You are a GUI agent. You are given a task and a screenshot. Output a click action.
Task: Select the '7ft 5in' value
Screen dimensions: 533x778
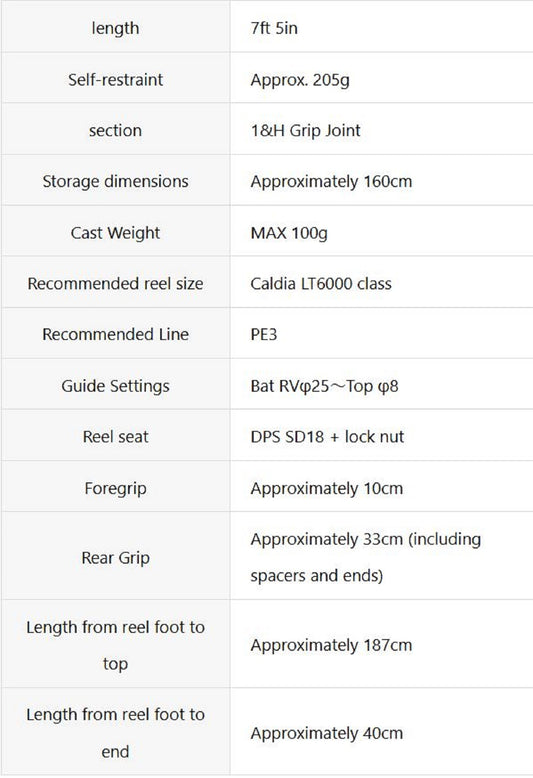[x=274, y=28]
